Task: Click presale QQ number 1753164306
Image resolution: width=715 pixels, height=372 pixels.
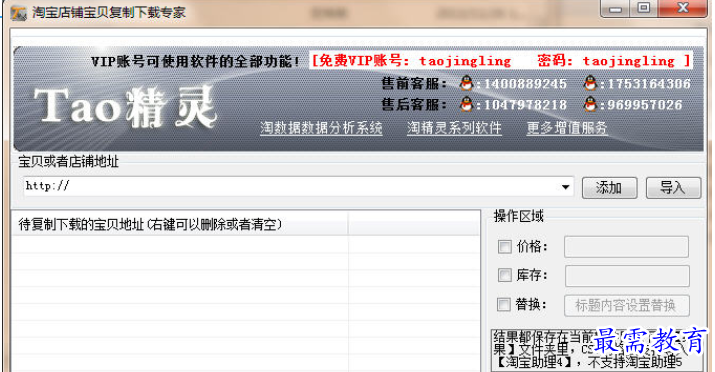Action: 649,84
